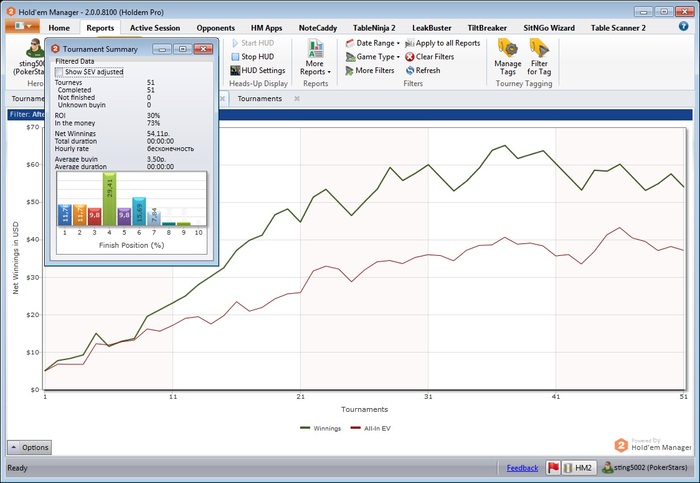Click the HM2 status bar button

pos(579,467)
